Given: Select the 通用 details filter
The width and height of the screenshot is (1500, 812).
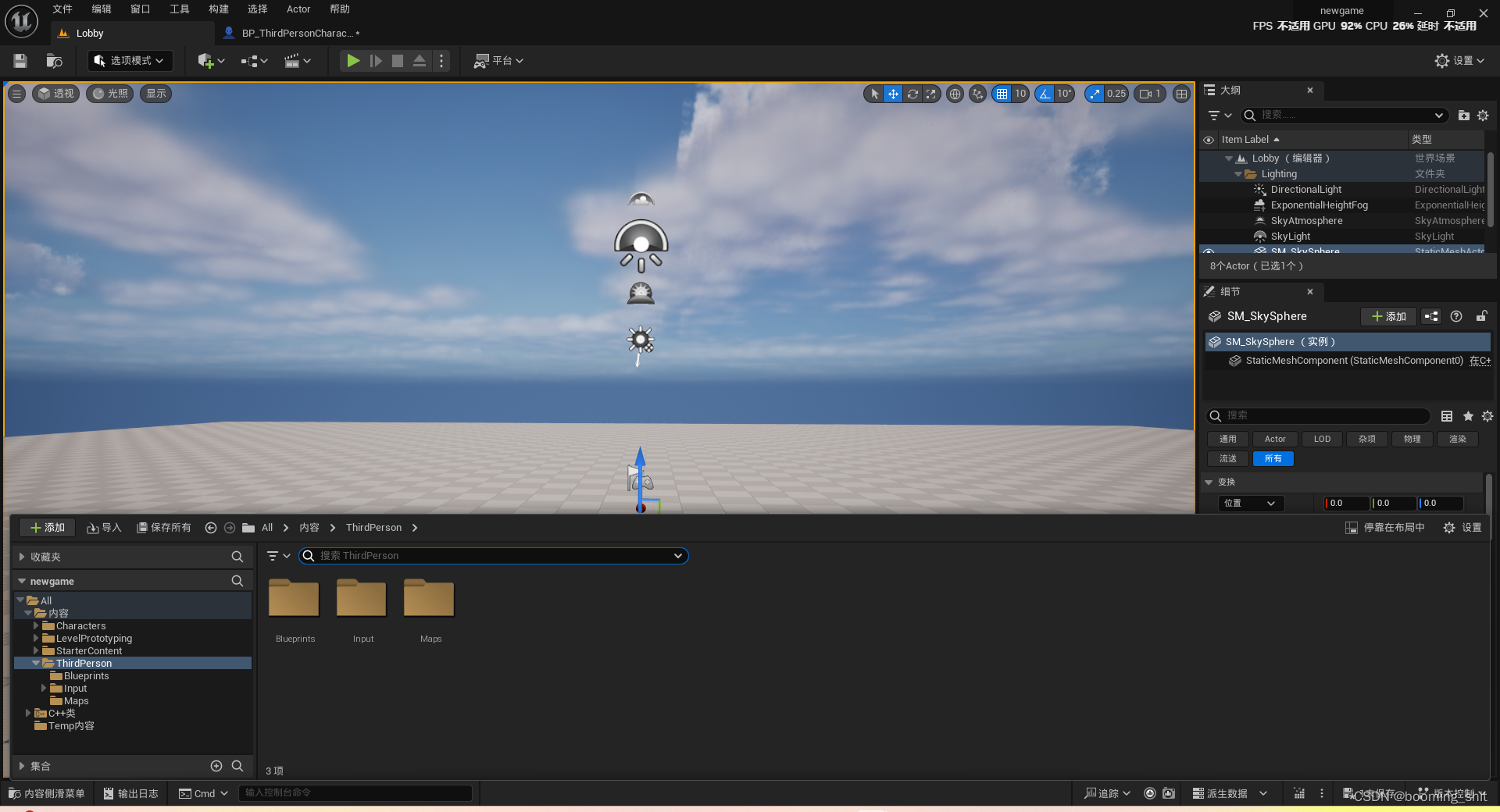Looking at the screenshot, I should click(x=1228, y=440).
